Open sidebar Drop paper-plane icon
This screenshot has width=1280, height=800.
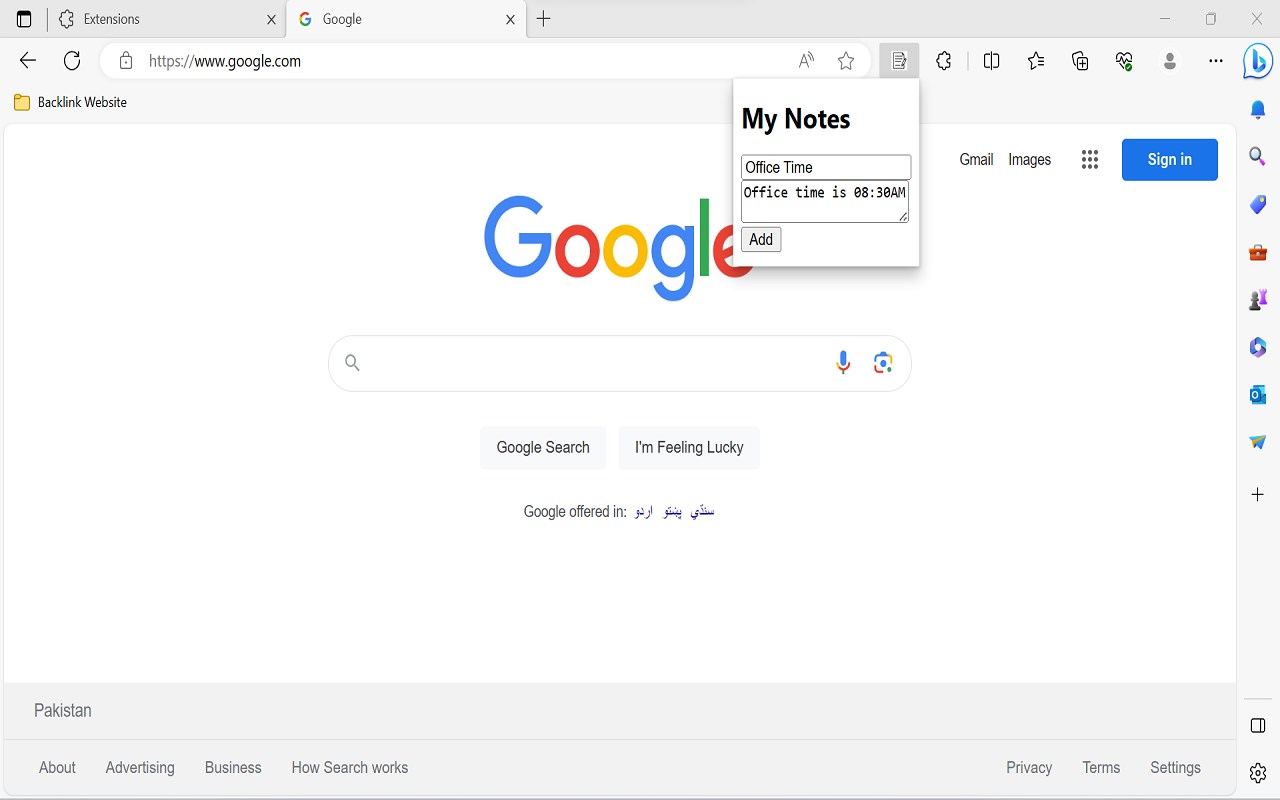click(1258, 442)
